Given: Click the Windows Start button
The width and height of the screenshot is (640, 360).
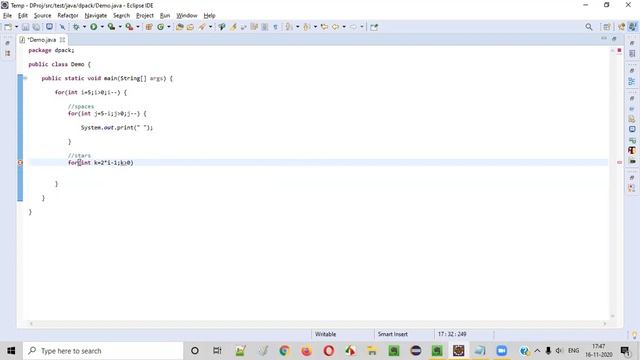Looking at the screenshot, I should [x=11, y=351].
